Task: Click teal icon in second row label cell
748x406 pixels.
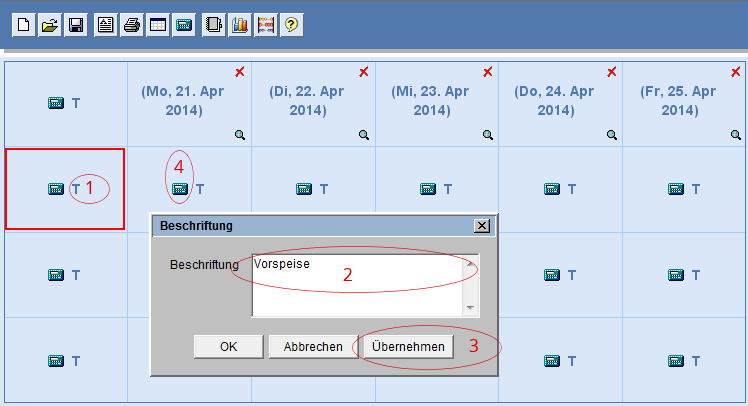Action: [56, 275]
